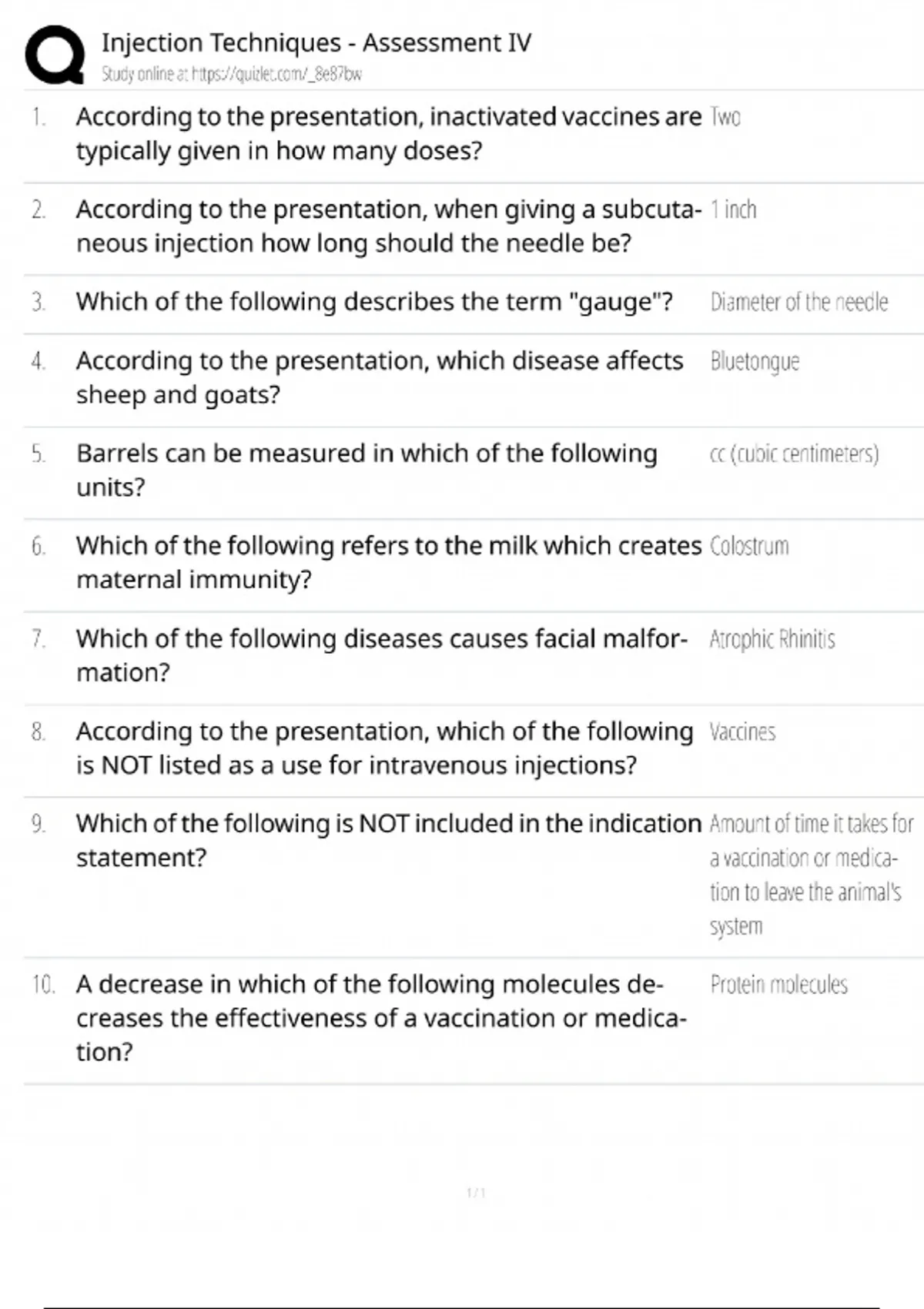Viewport: 924px width, 1309px height.
Task: Click the "Colostrum" answer
Action: click(749, 547)
